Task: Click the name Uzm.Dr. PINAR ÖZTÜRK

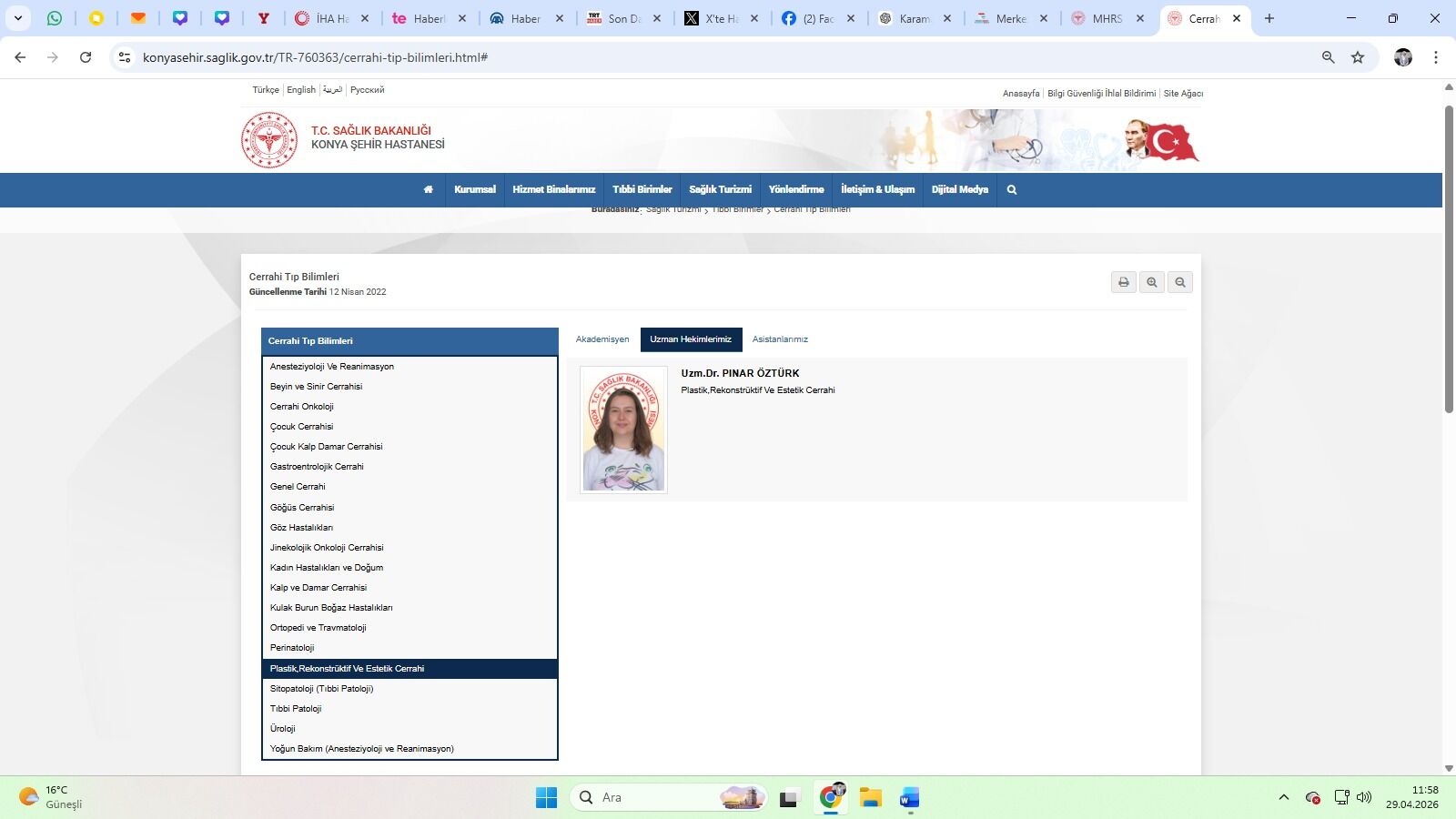Action: coord(740,373)
